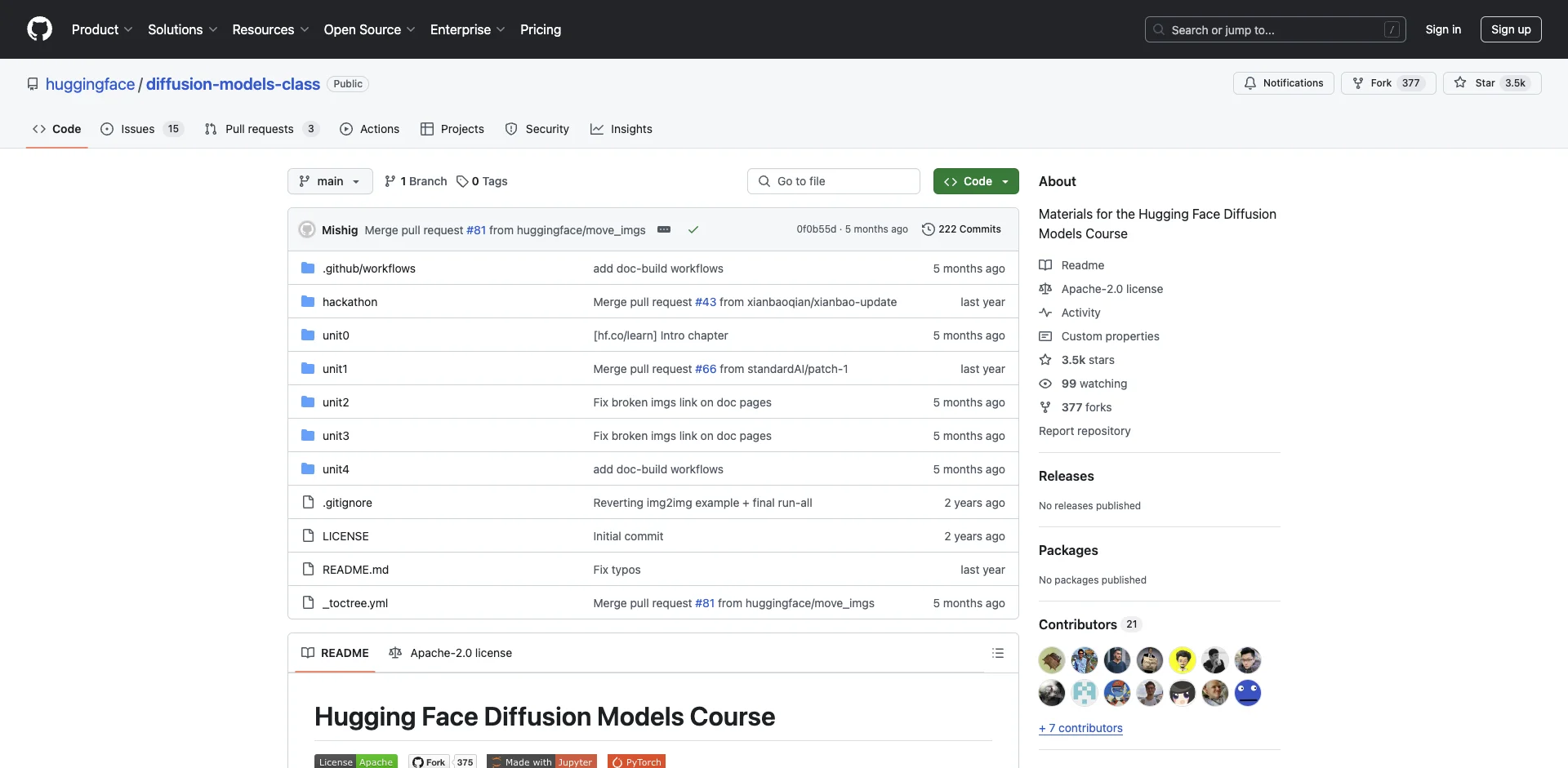
Task: View the 1 Branch list
Action: pyautogui.click(x=416, y=181)
